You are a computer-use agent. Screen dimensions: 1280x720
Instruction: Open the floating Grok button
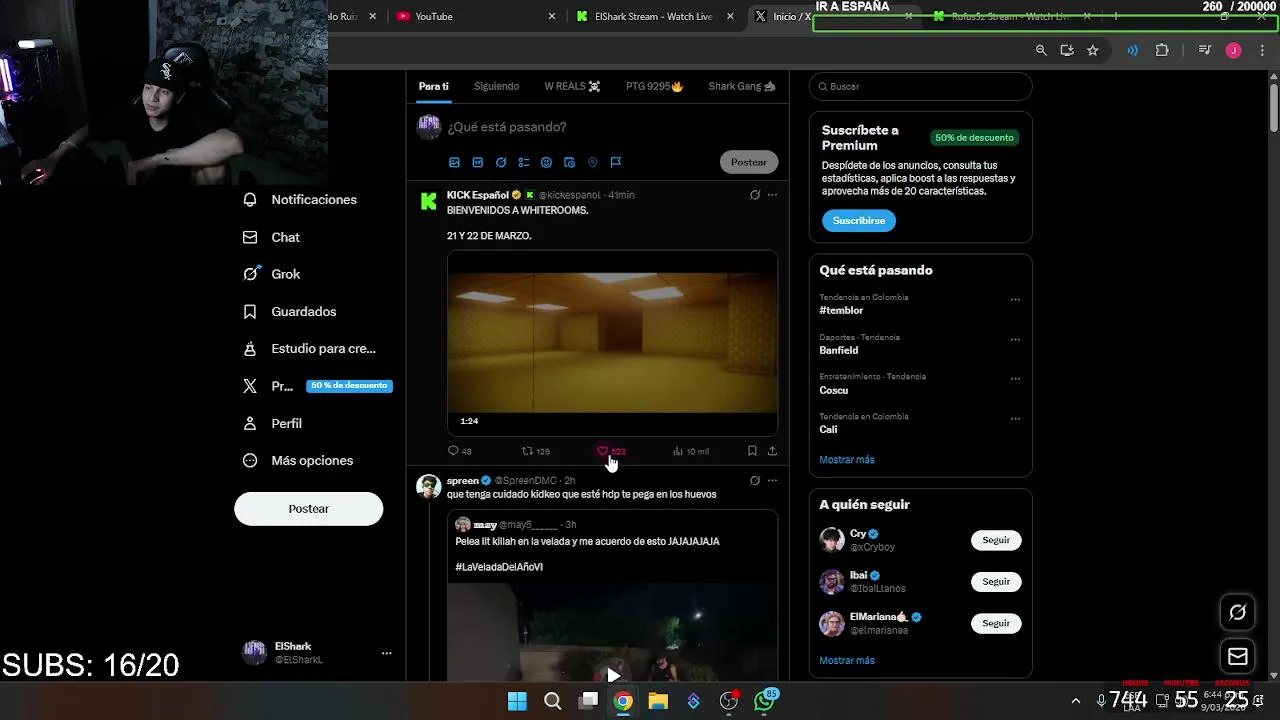coord(1238,612)
